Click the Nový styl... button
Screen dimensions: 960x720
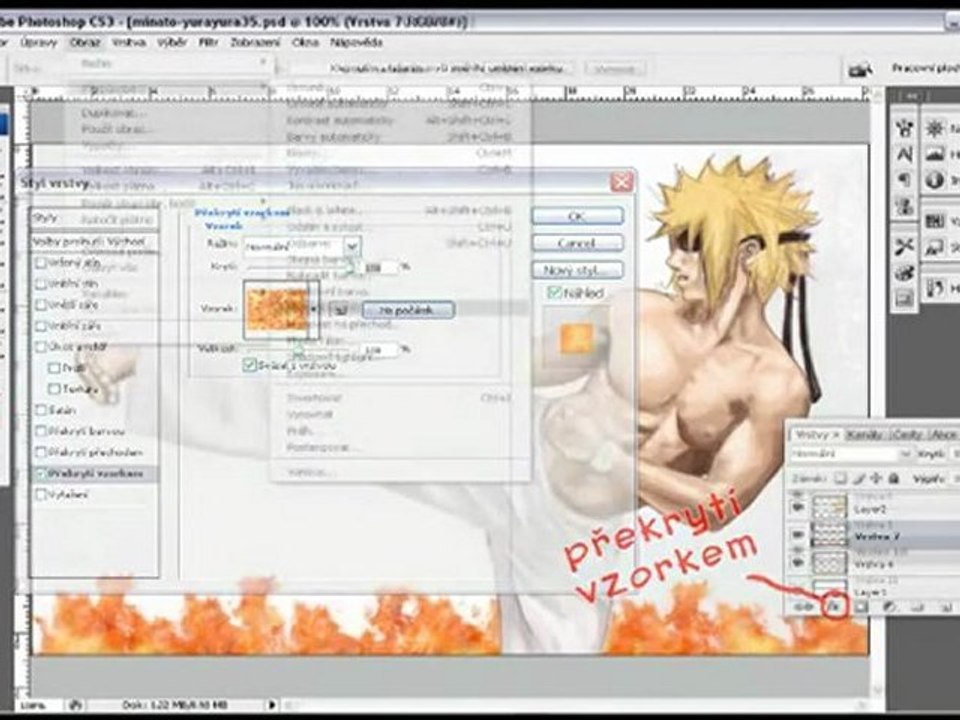577,270
